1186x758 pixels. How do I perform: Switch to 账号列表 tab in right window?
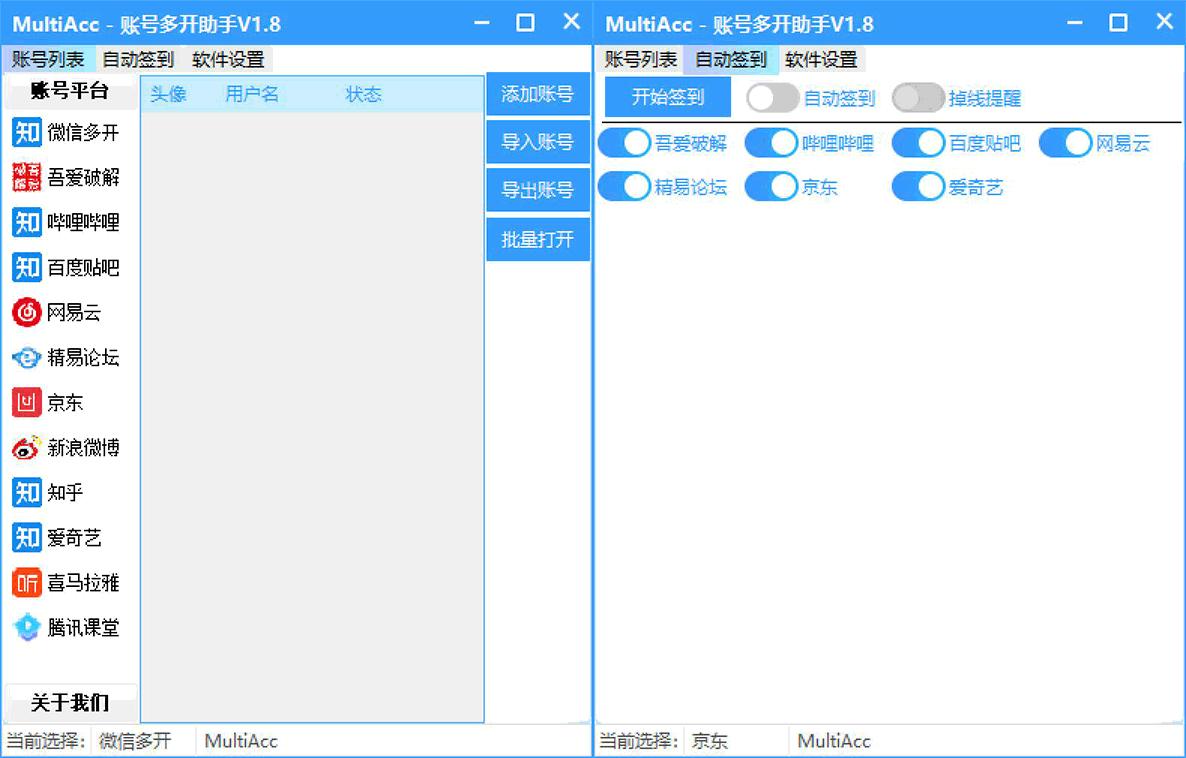[x=641, y=60]
